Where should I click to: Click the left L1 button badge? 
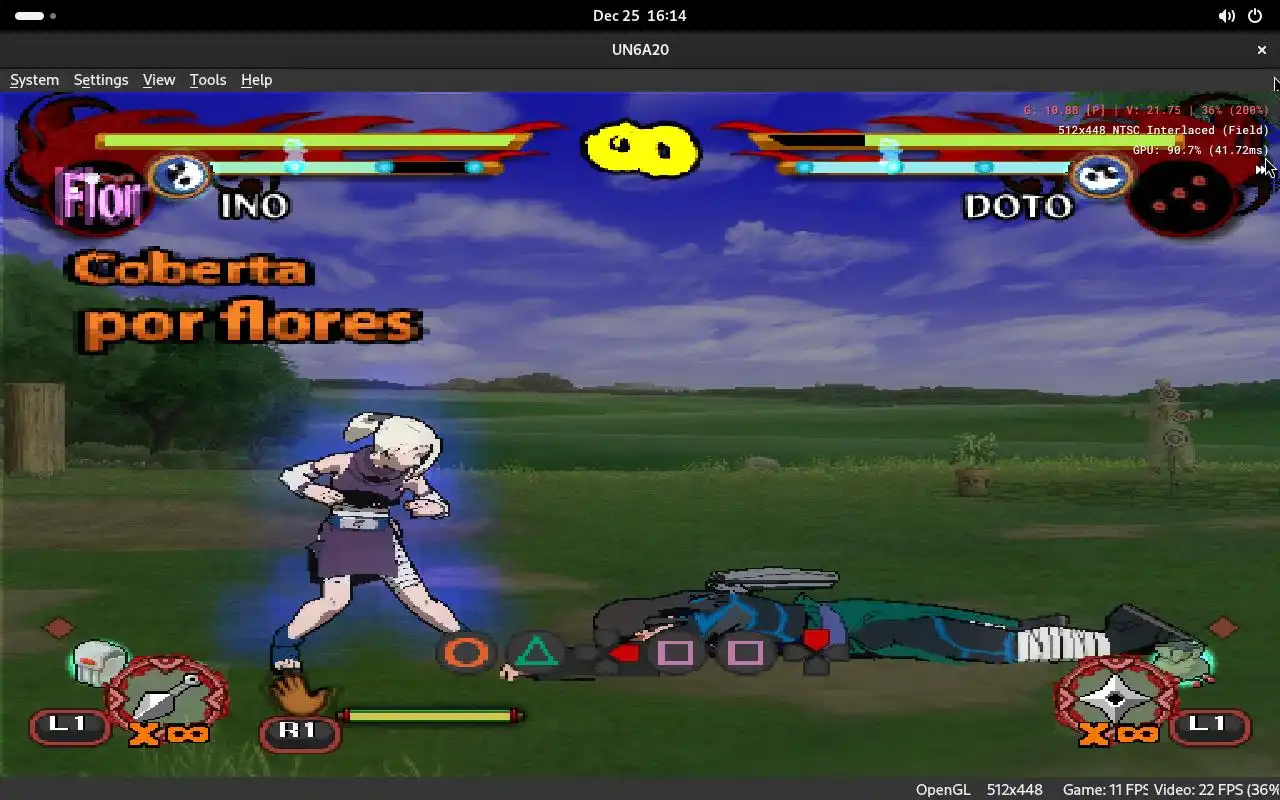(68, 725)
